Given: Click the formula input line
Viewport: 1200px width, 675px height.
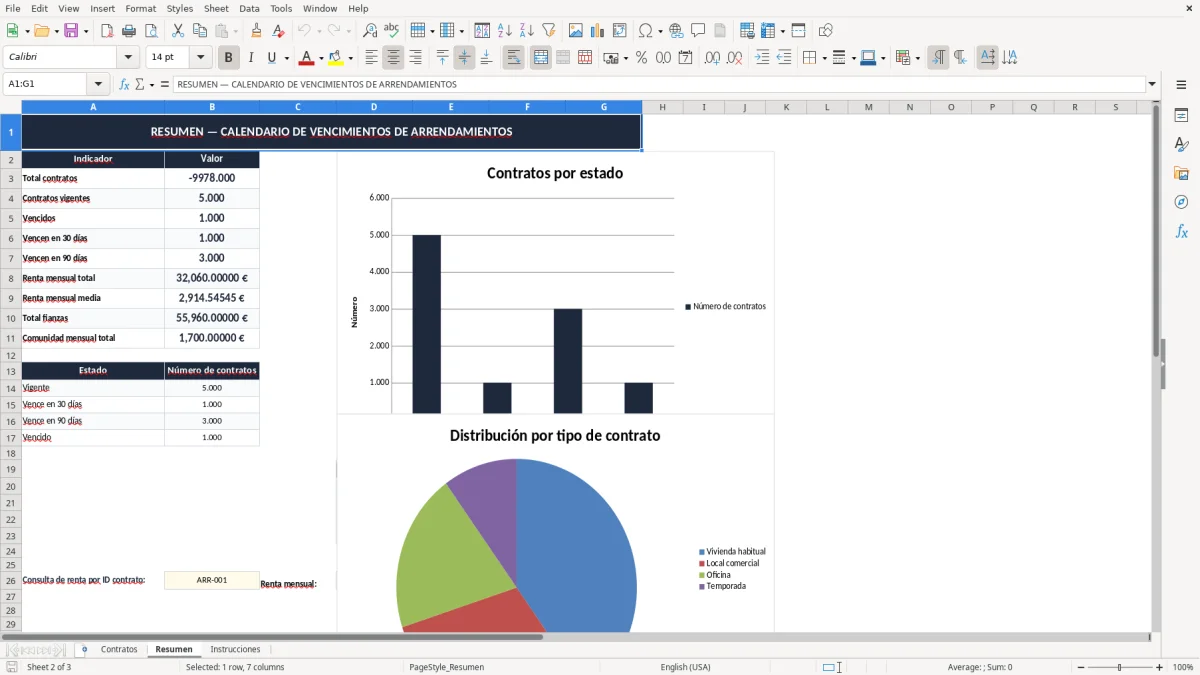Looking at the screenshot, I should 658,85.
